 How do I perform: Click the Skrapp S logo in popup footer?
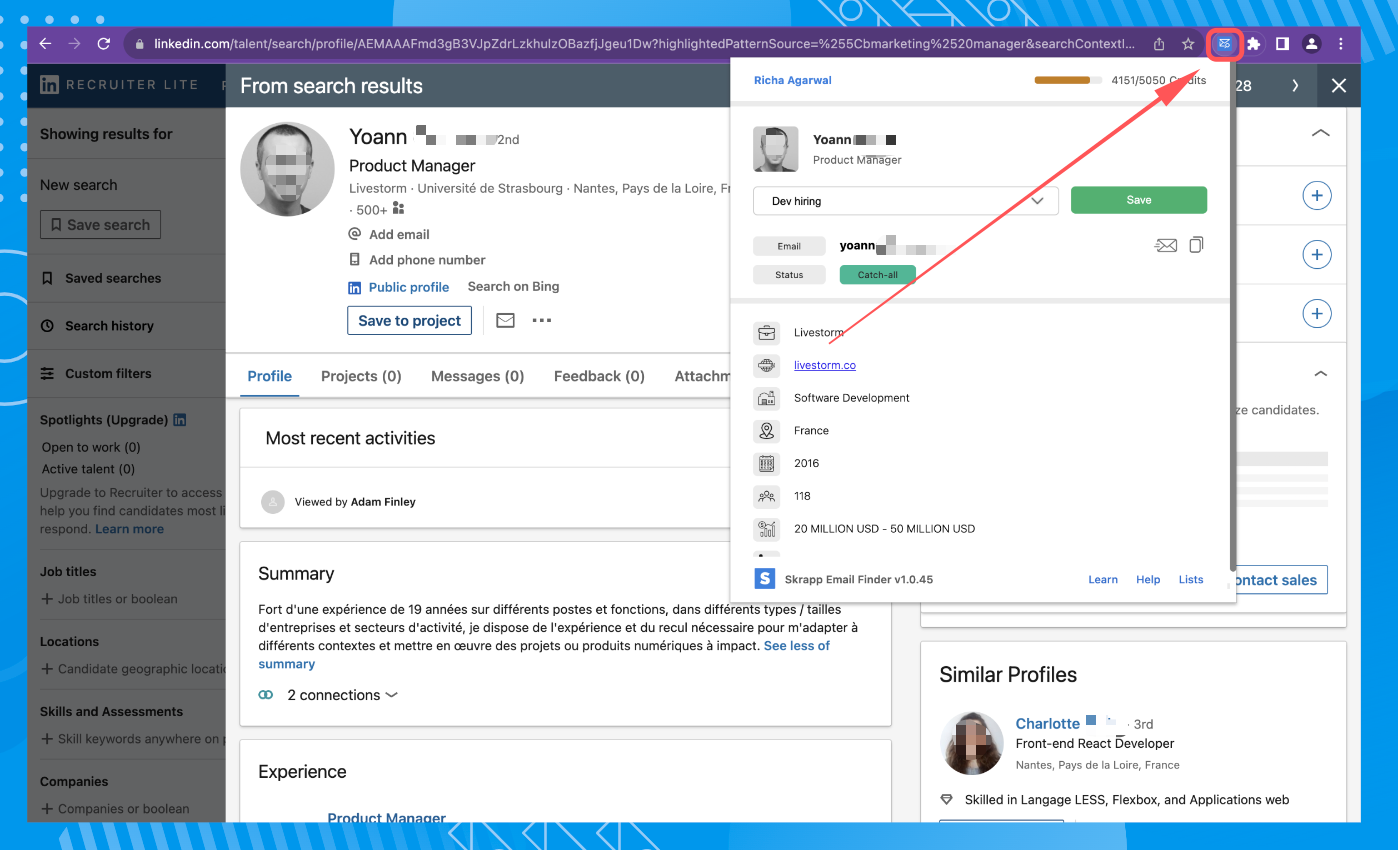coord(765,578)
